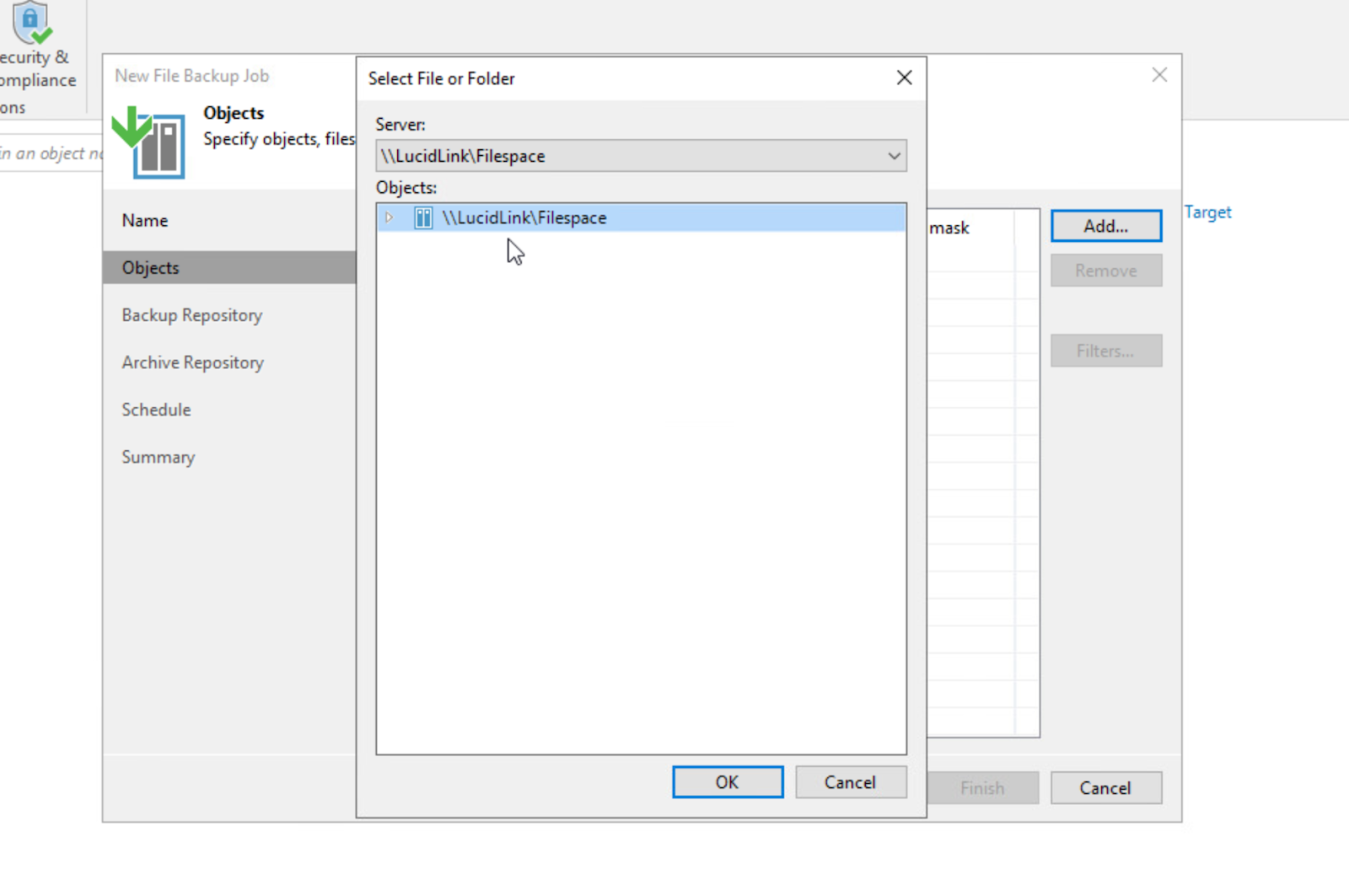Viewport: 1349px width, 896px height.
Task: Select the Objects wizard step
Action: click(x=229, y=267)
